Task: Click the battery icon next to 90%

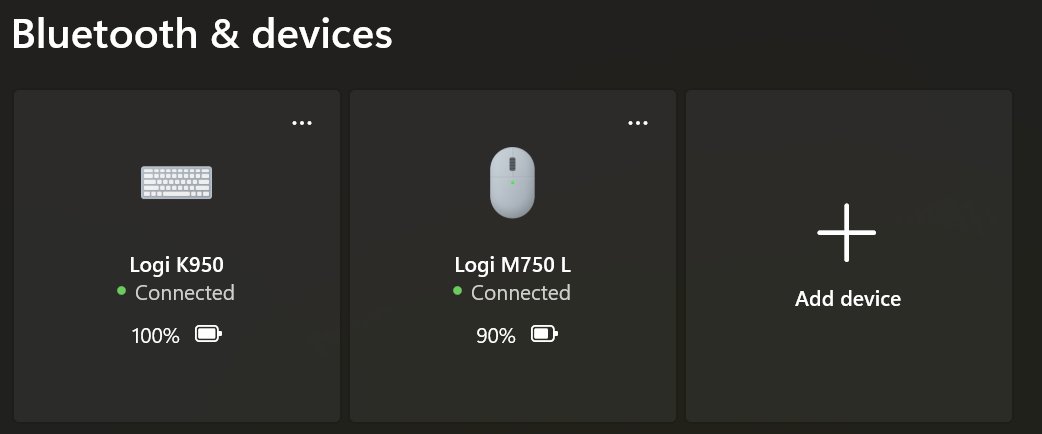Action: pos(544,334)
